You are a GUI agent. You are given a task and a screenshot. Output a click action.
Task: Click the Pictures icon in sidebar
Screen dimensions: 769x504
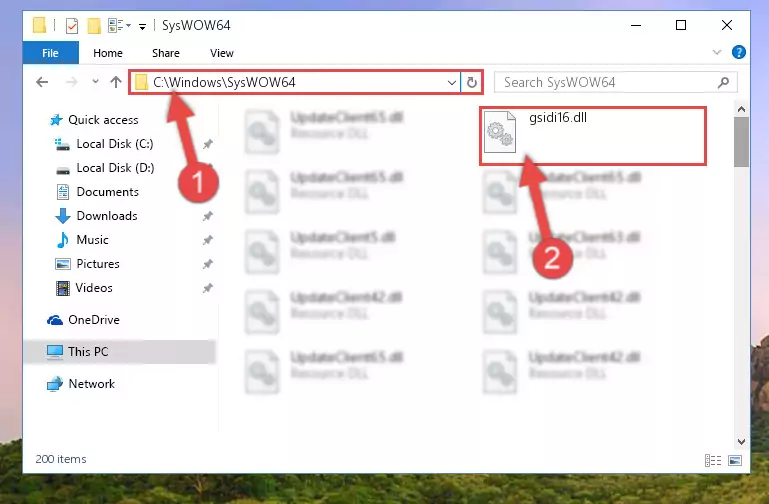(x=62, y=264)
